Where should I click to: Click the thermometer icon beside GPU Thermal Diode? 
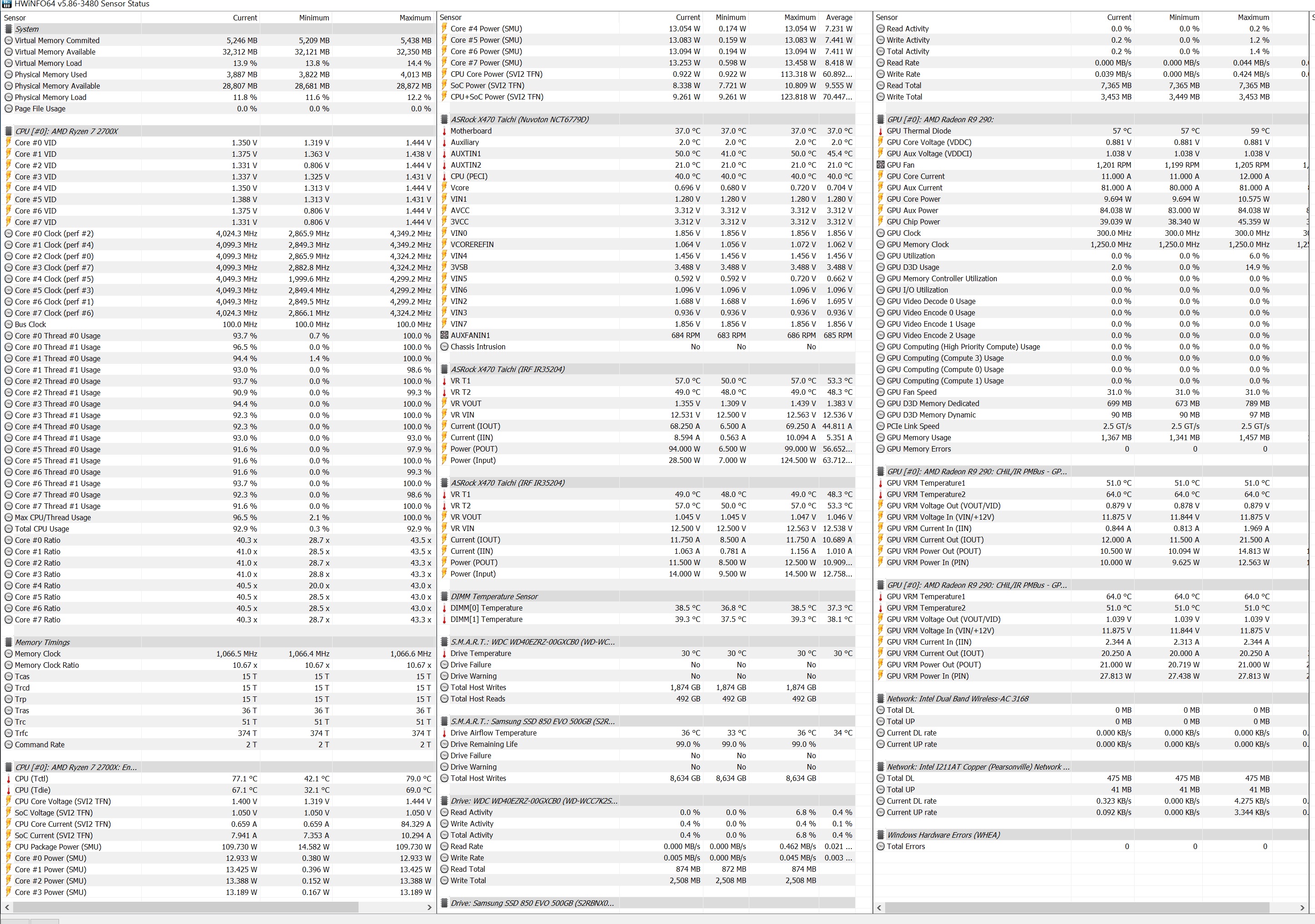point(881,131)
